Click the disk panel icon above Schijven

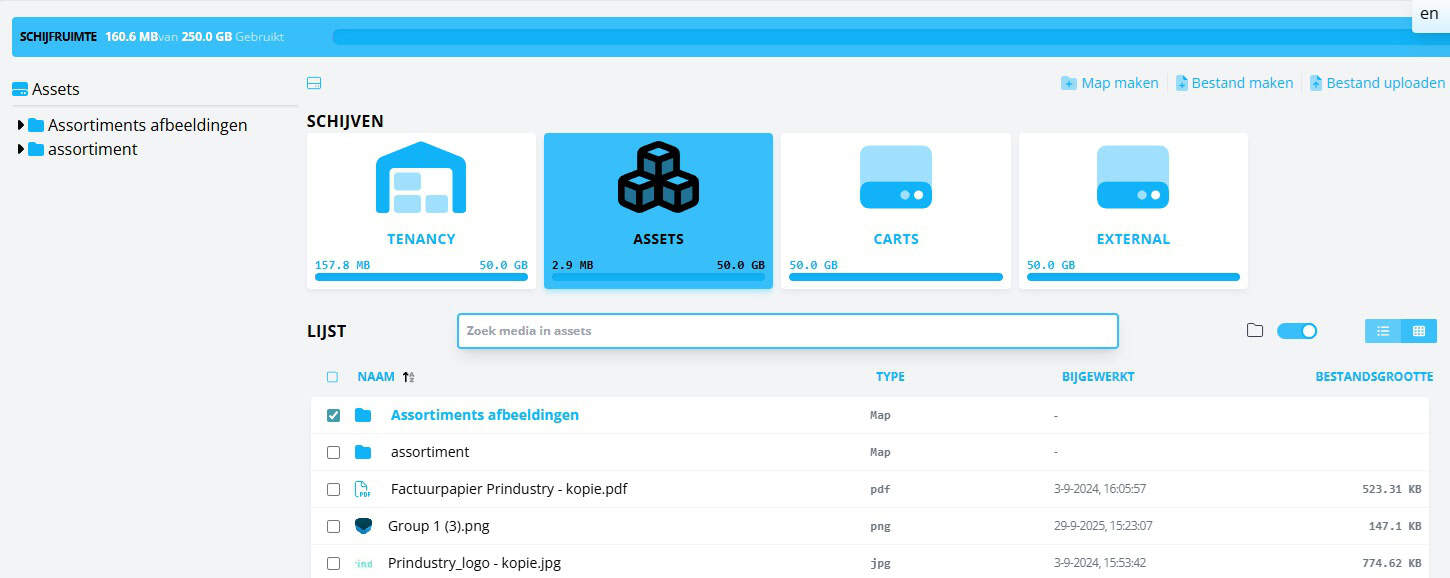[x=313, y=83]
